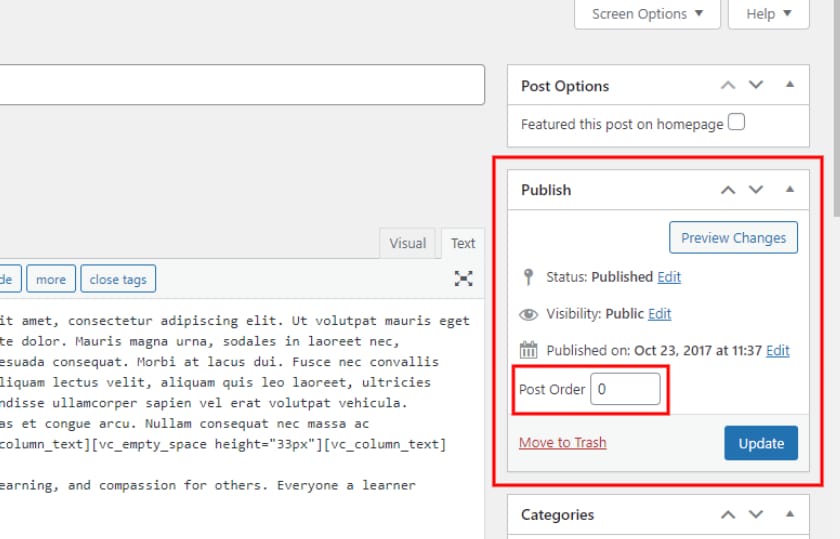Collapse the Publish panel triangle
Screen dimensions: 840x539
789,190
